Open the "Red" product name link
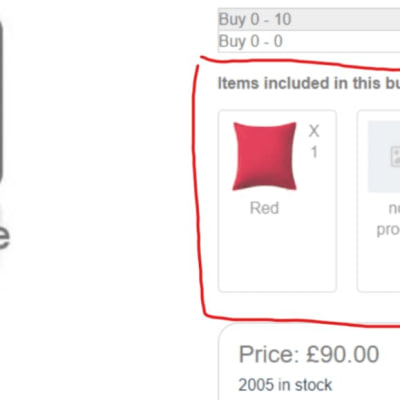 (x=264, y=208)
